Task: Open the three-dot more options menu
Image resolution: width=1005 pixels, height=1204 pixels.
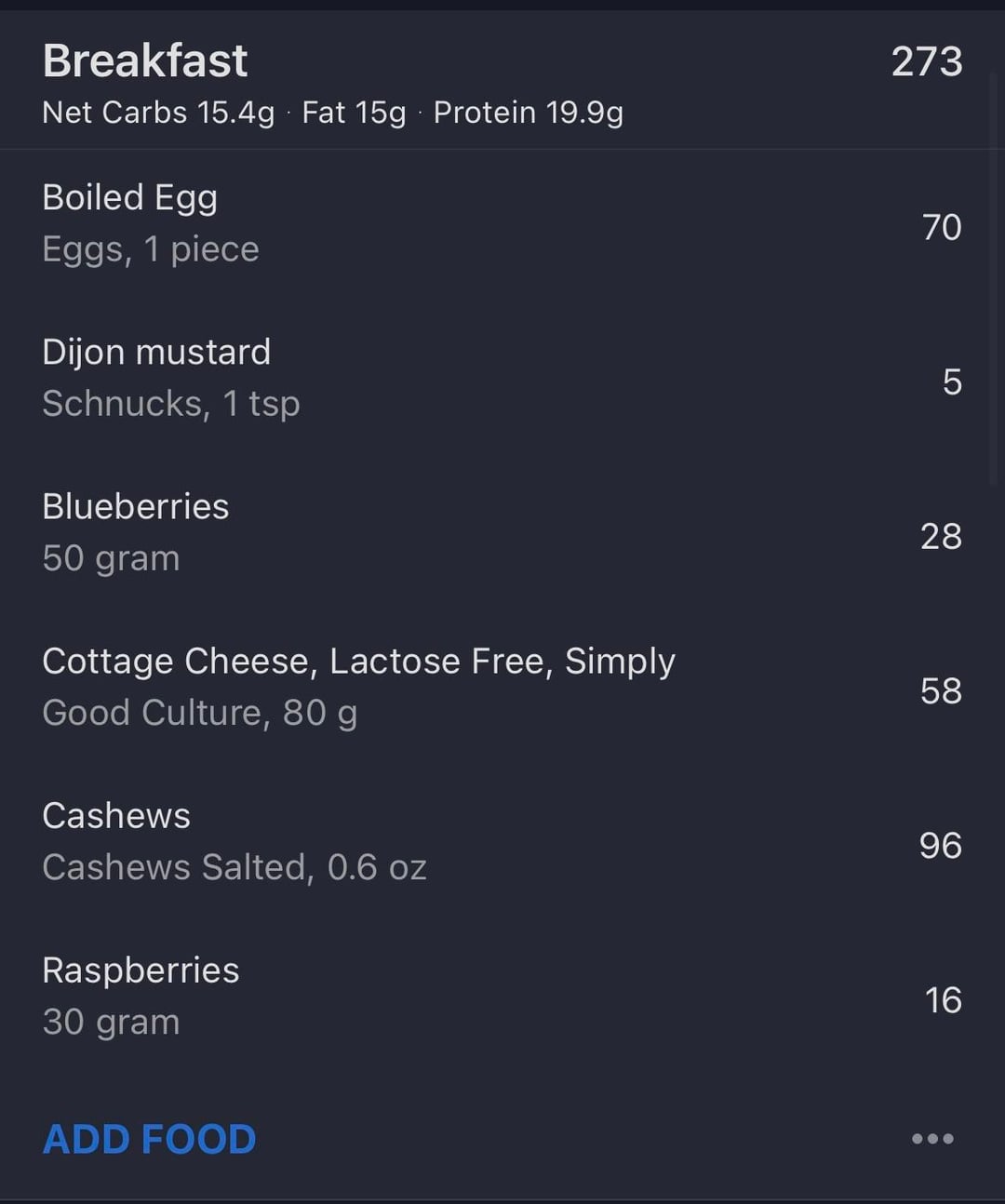Action: [x=932, y=1139]
